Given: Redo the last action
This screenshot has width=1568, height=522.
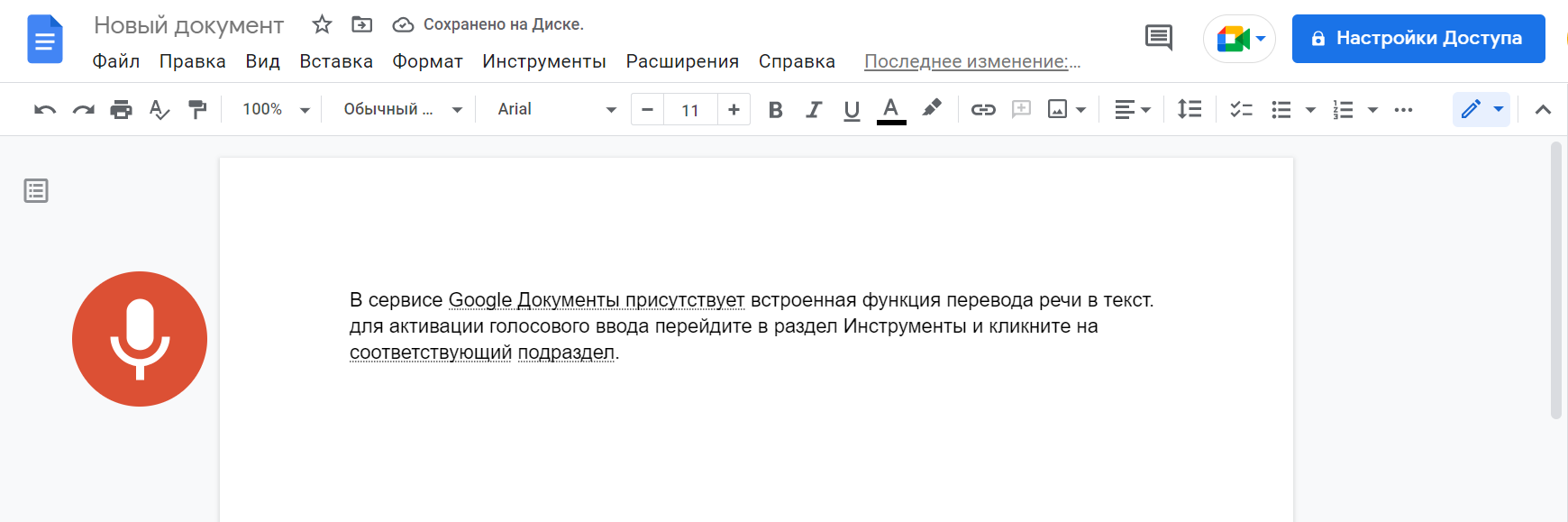Looking at the screenshot, I should coord(83,110).
